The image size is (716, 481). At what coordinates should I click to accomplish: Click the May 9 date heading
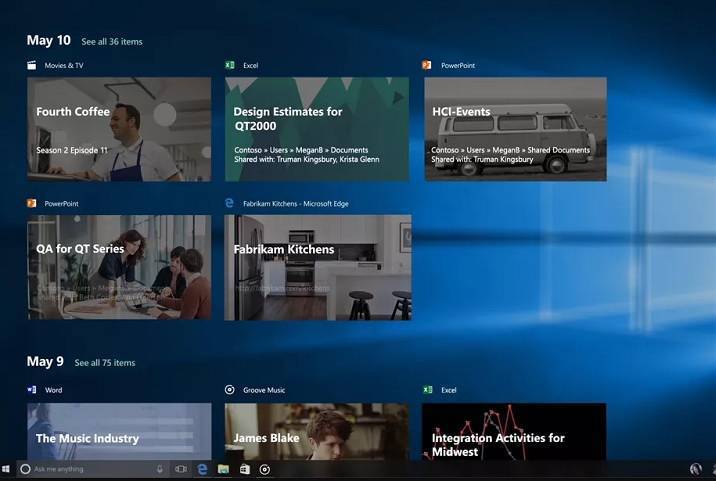coord(45,361)
